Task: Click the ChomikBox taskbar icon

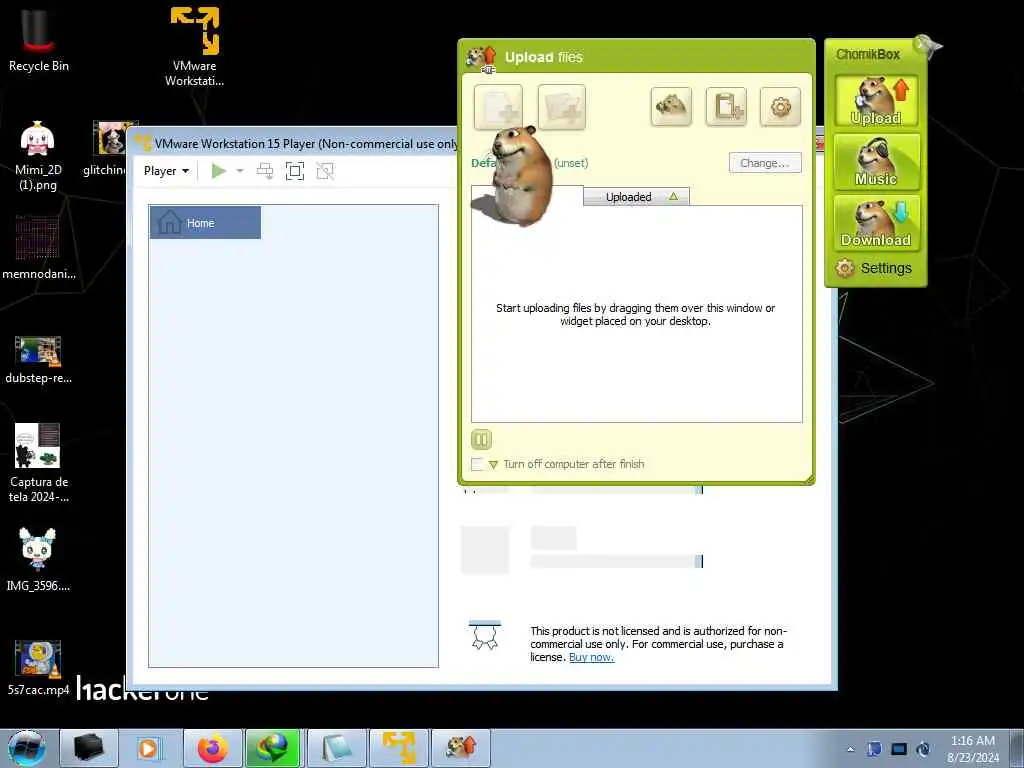Action: point(461,748)
